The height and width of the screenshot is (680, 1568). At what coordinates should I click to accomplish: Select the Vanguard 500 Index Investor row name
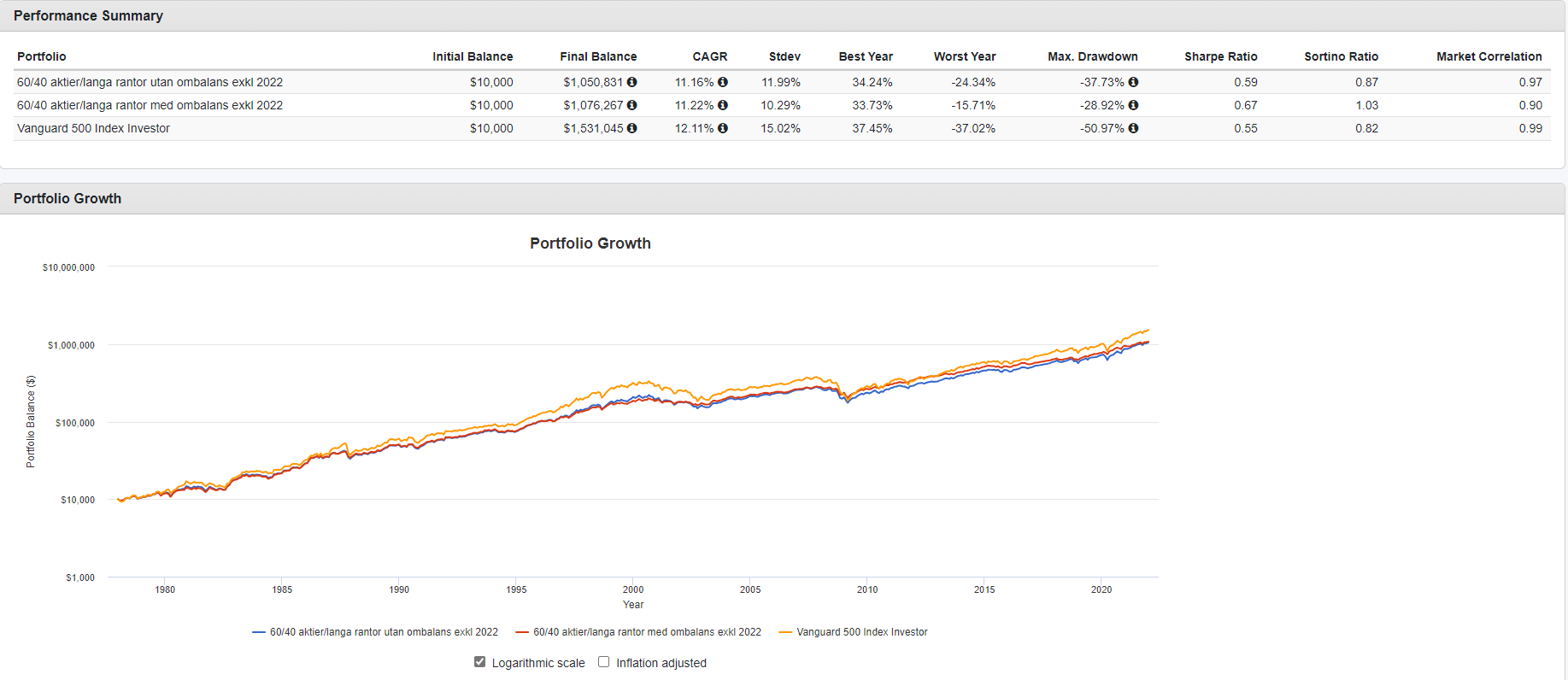click(93, 128)
